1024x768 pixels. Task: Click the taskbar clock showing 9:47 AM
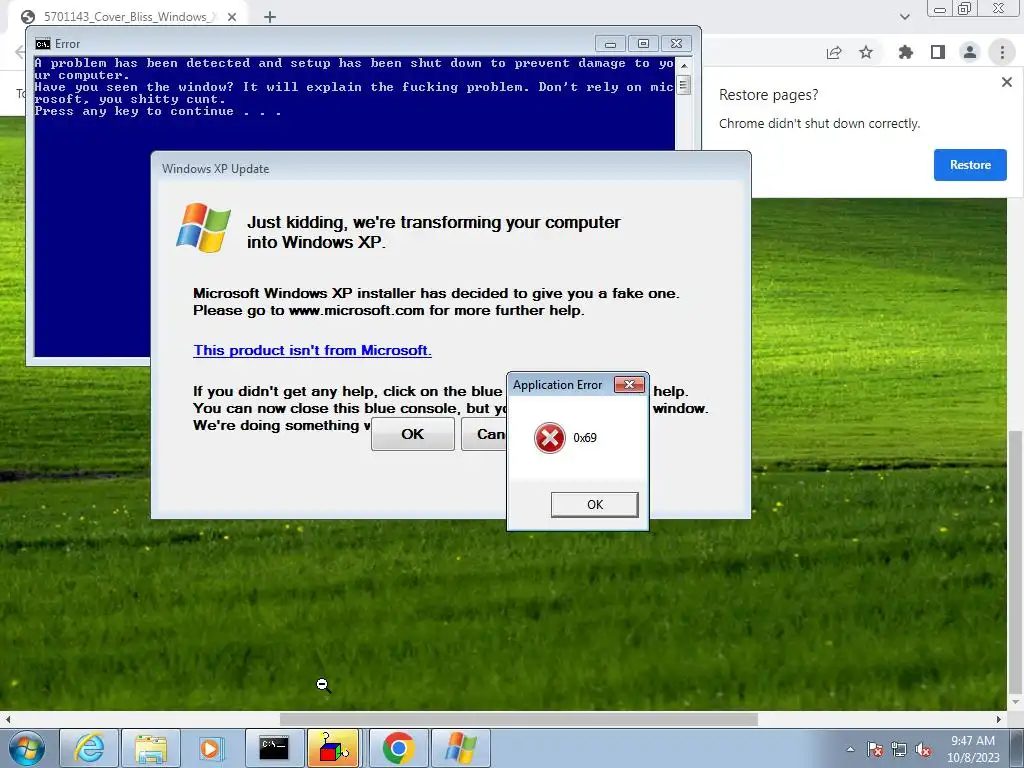(972, 748)
